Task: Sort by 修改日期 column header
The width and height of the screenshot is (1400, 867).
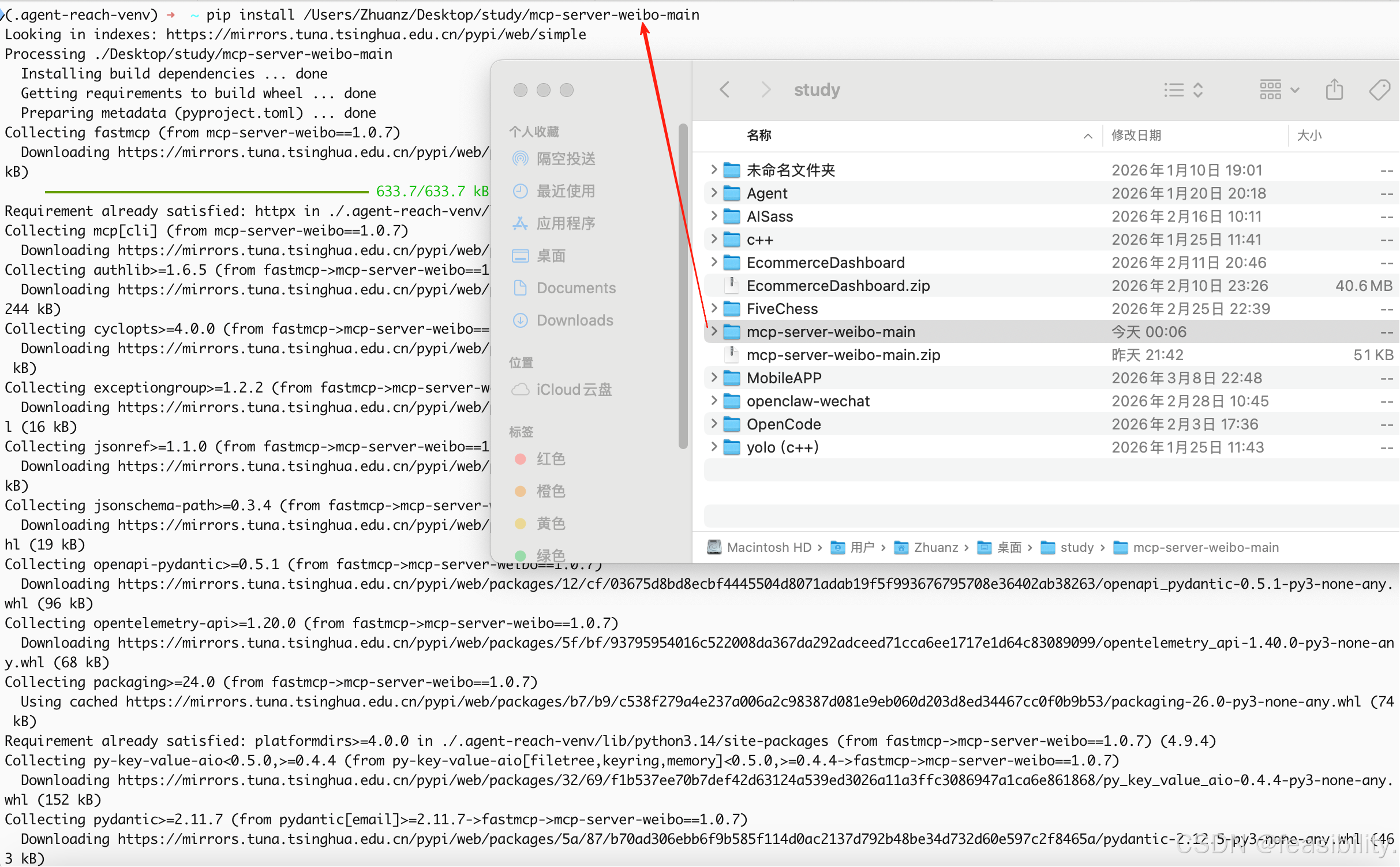Action: pyautogui.click(x=1136, y=136)
